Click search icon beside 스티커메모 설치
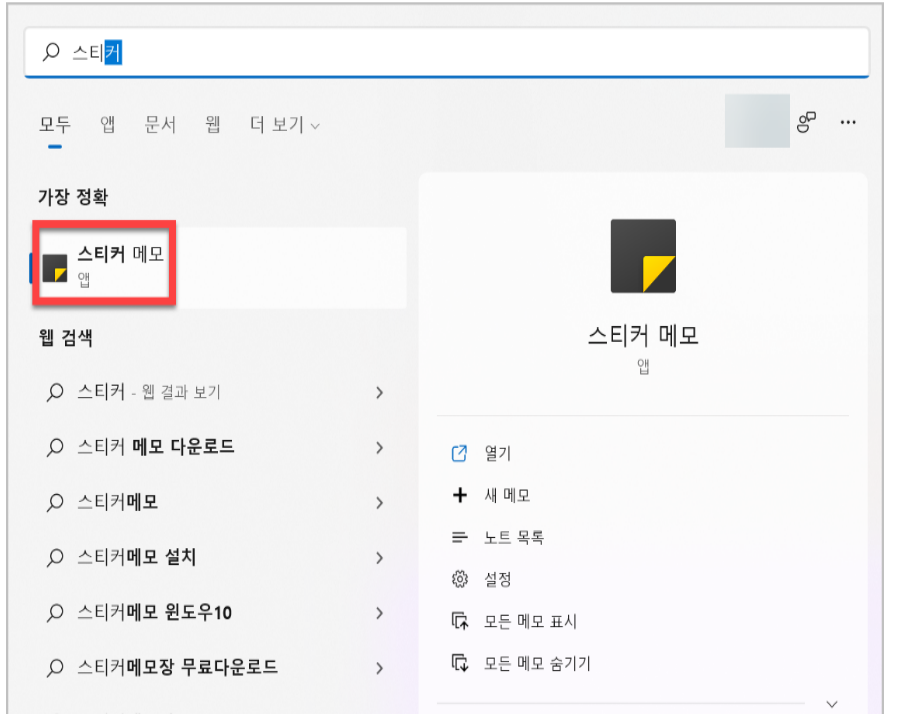 (x=55, y=557)
